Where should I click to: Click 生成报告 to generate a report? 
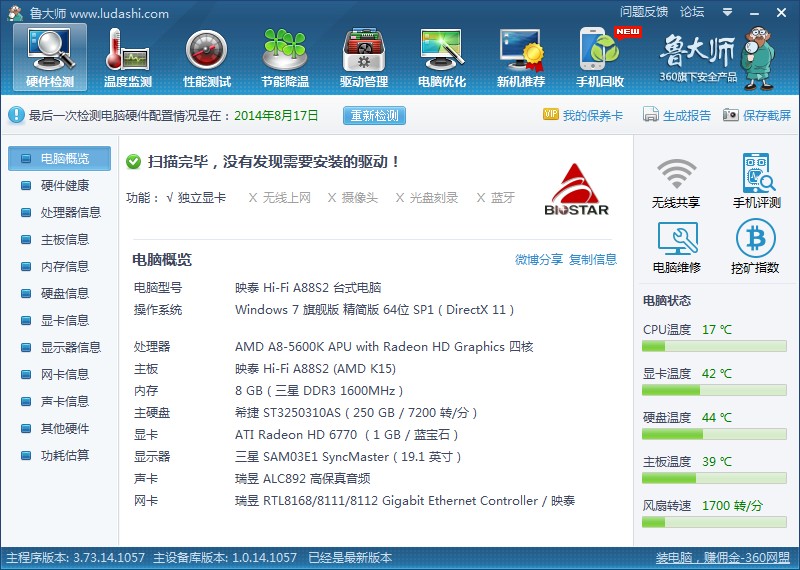click(677, 115)
